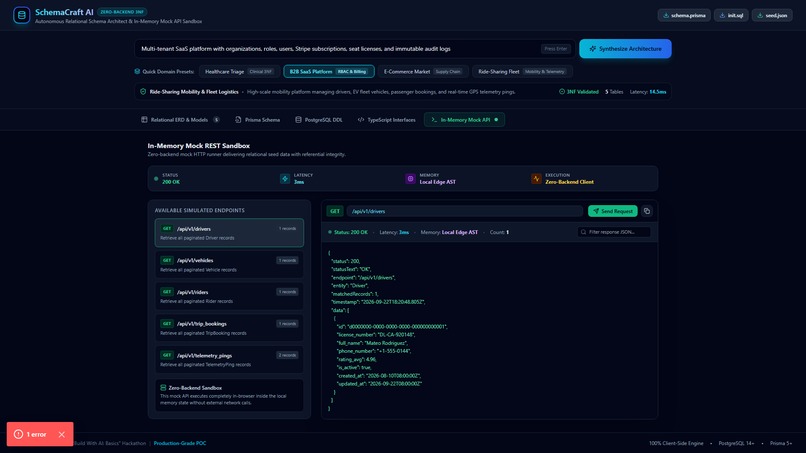Click the "Status: 200 OK" response indicator
The width and height of the screenshot is (806, 453).
[348, 232]
